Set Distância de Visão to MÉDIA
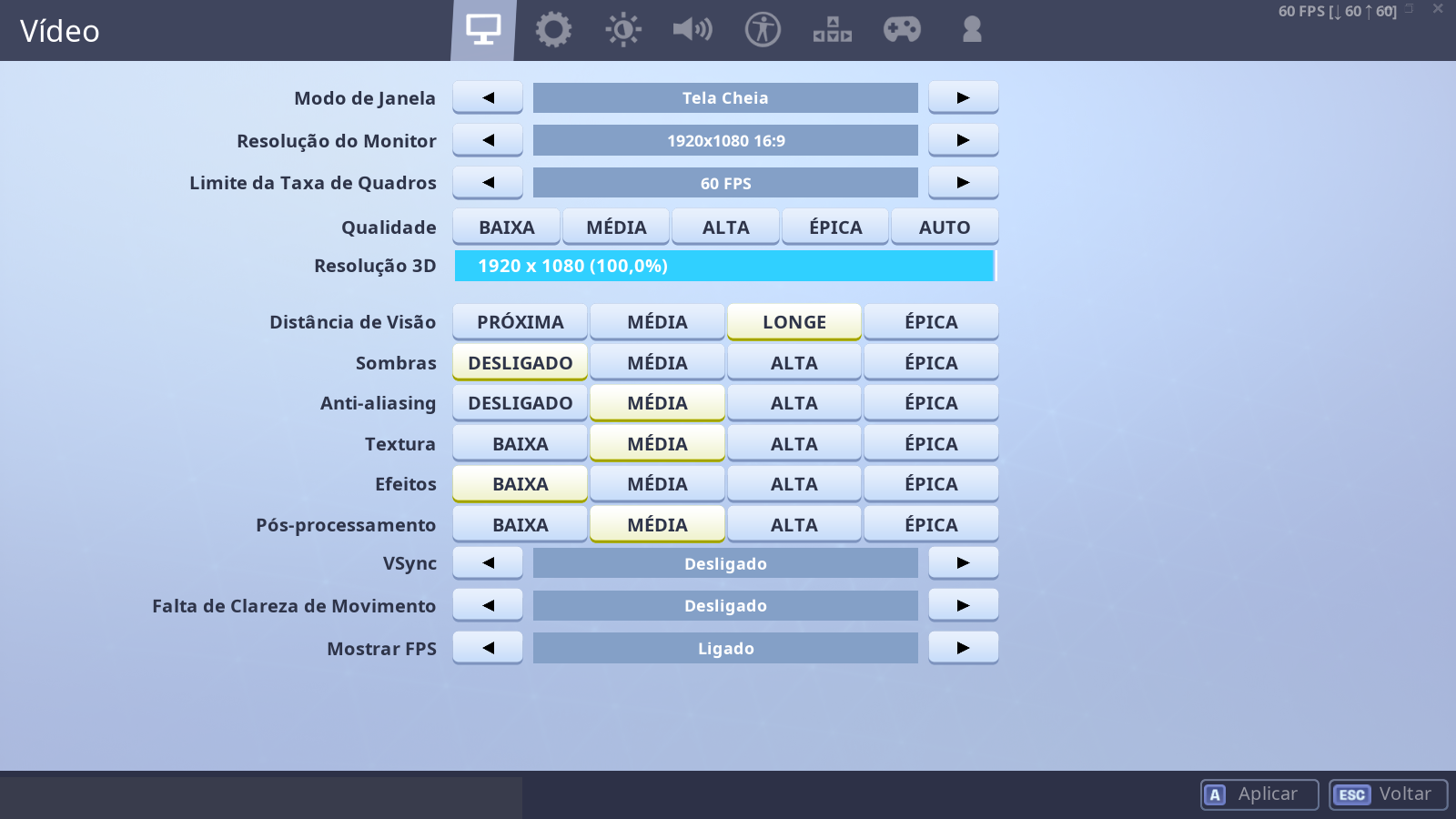This screenshot has height=819, width=1456. 657,322
